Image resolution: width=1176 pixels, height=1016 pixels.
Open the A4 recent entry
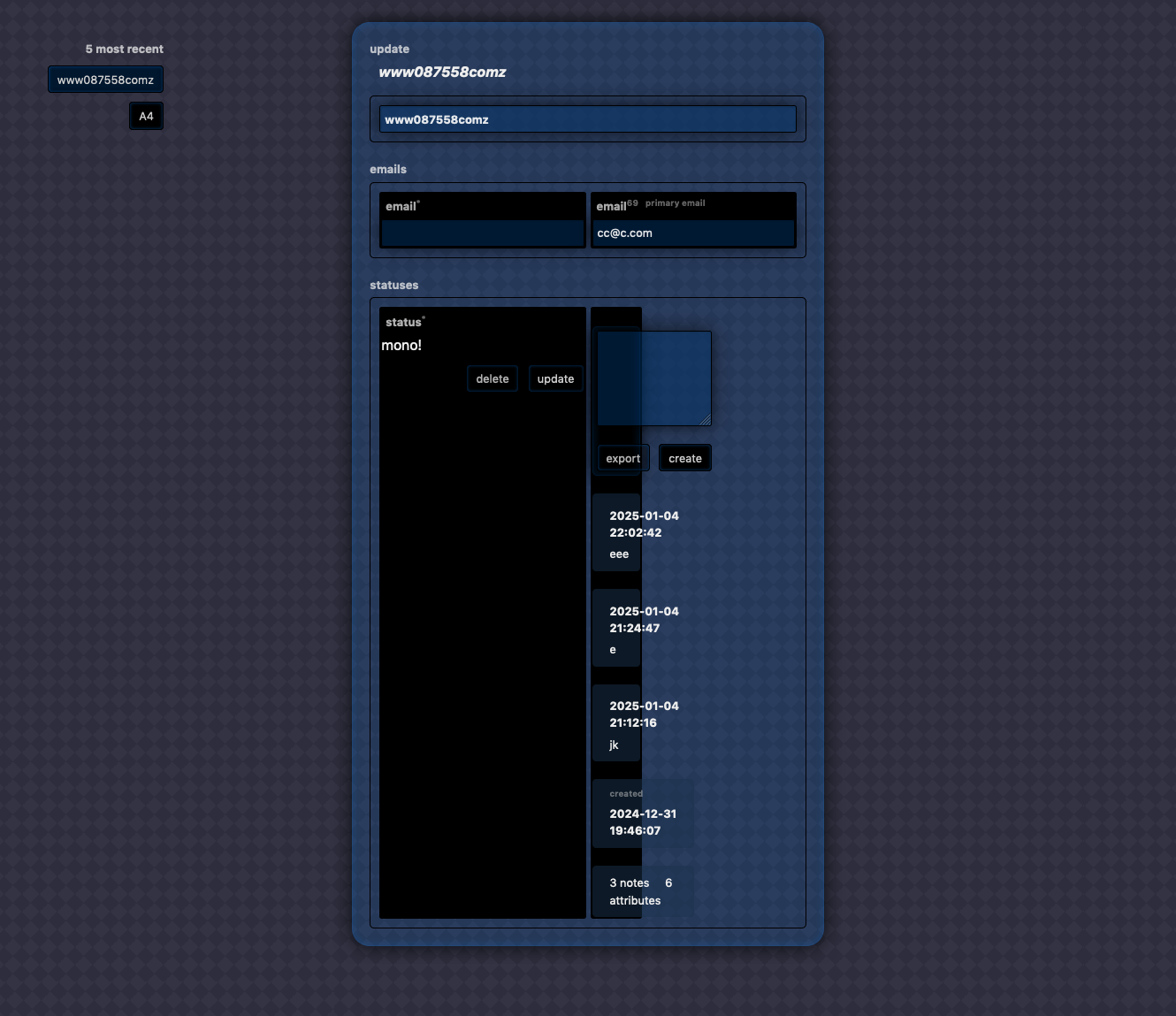tap(146, 116)
